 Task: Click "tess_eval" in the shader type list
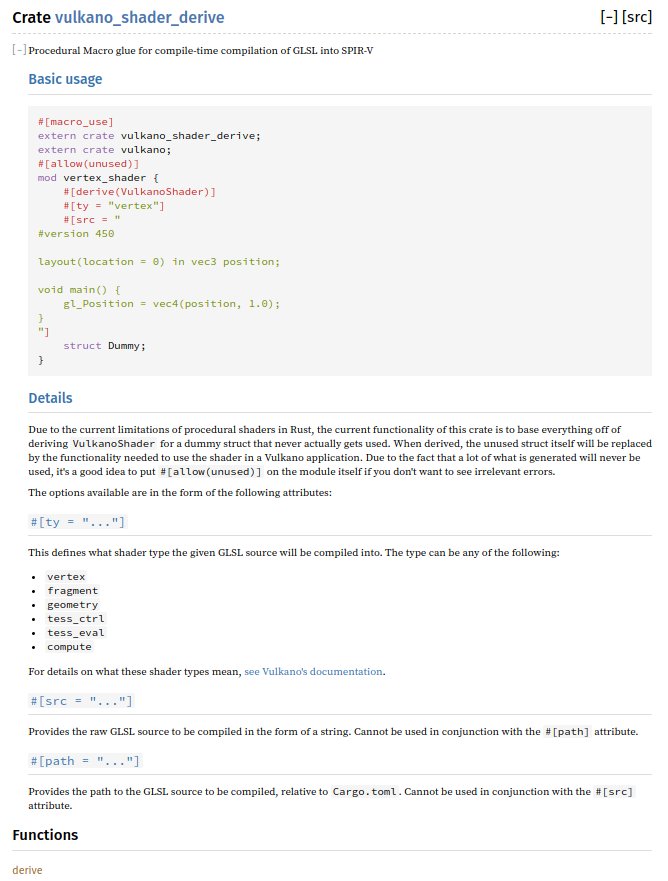click(76, 633)
